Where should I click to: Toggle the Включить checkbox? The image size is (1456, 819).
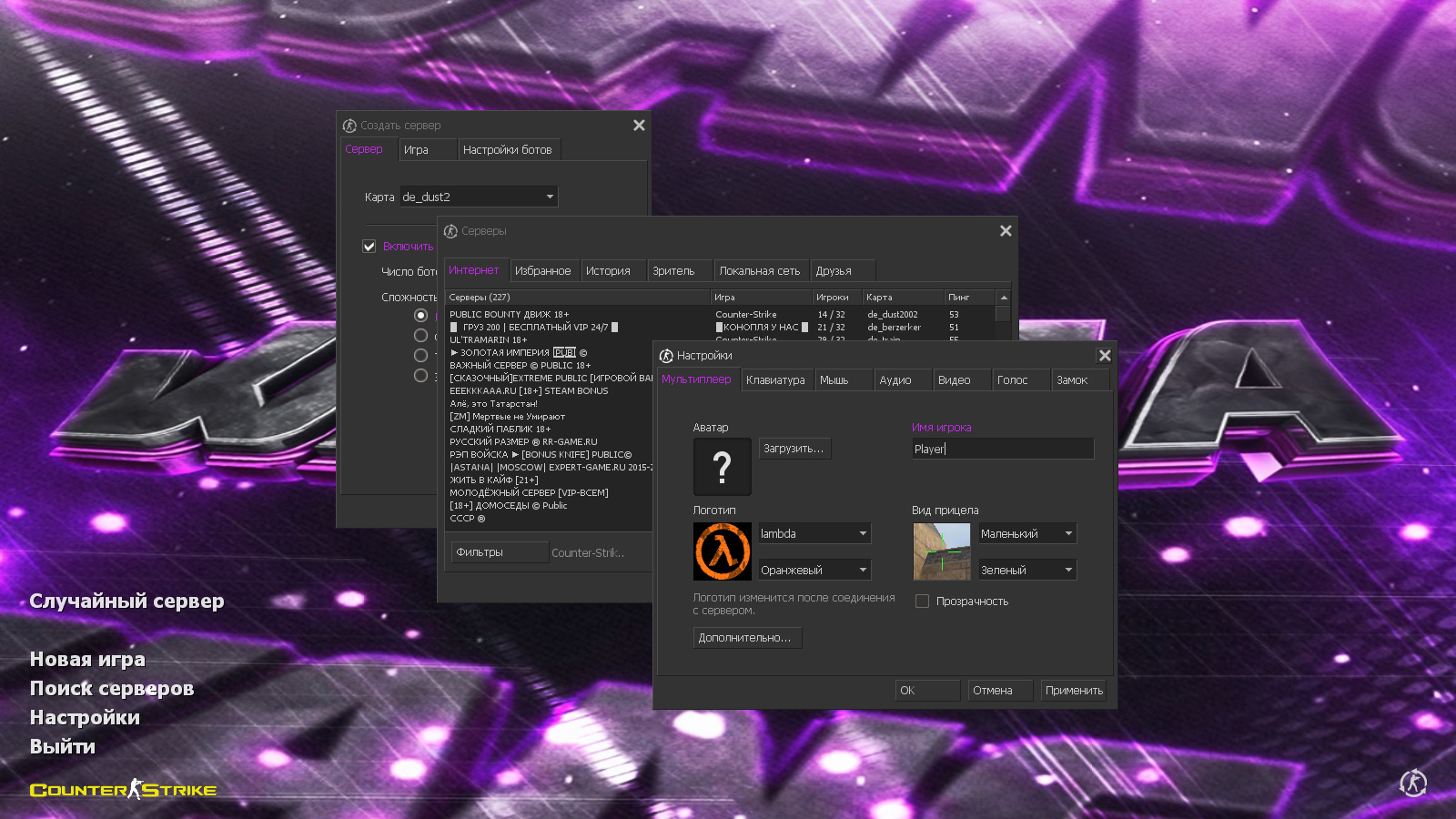(x=369, y=247)
